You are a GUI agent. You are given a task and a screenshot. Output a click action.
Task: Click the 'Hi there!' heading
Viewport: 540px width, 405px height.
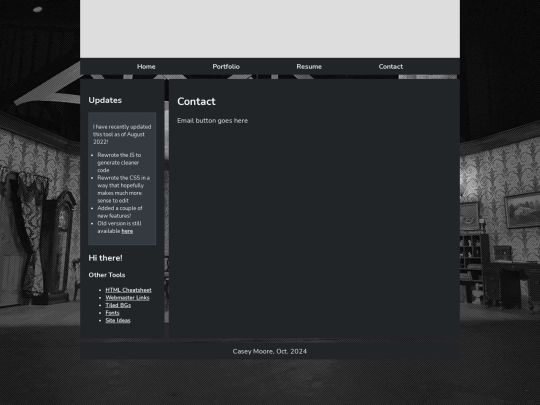pos(105,258)
